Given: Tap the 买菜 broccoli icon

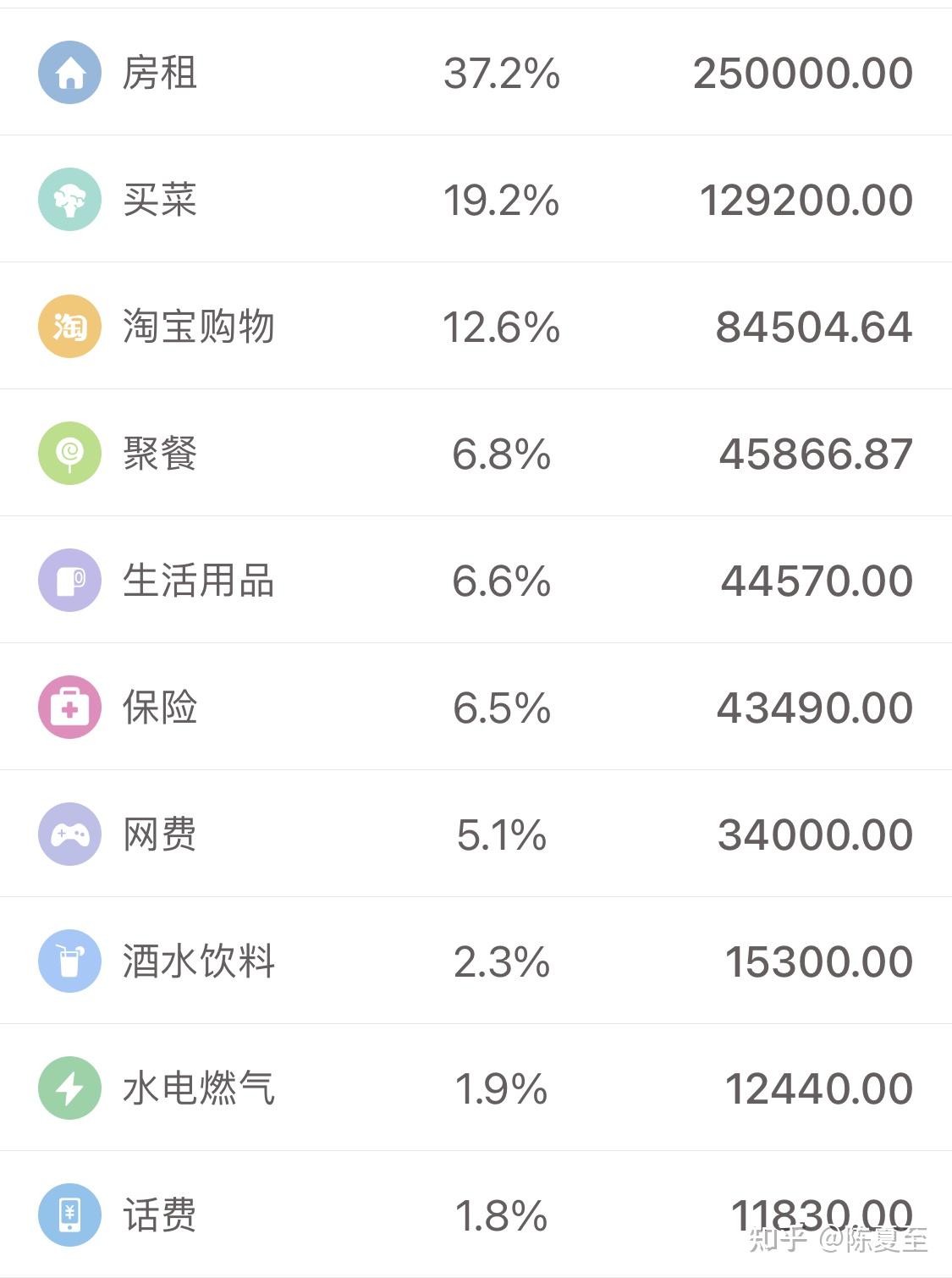Looking at the screenshot, I should pyautogui.click(x=70, y=200).
